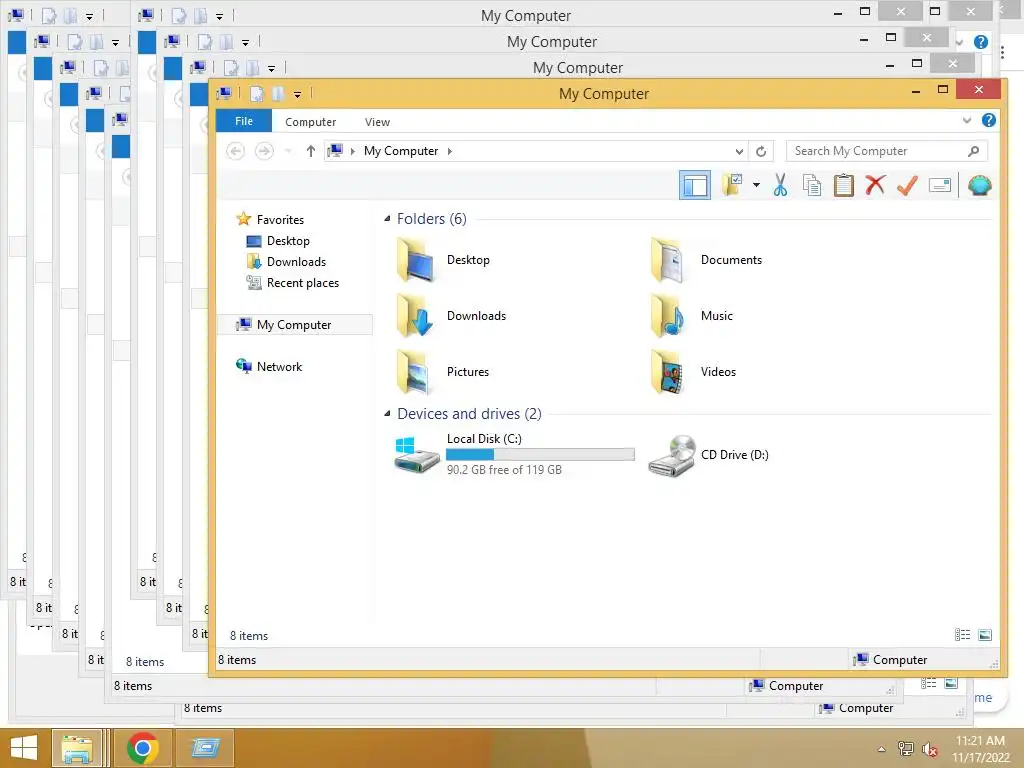Screen dimensions: 1024x768
Task: Open the Customize Quick Access Toolbar dropdown
Action: coord(297,95)
